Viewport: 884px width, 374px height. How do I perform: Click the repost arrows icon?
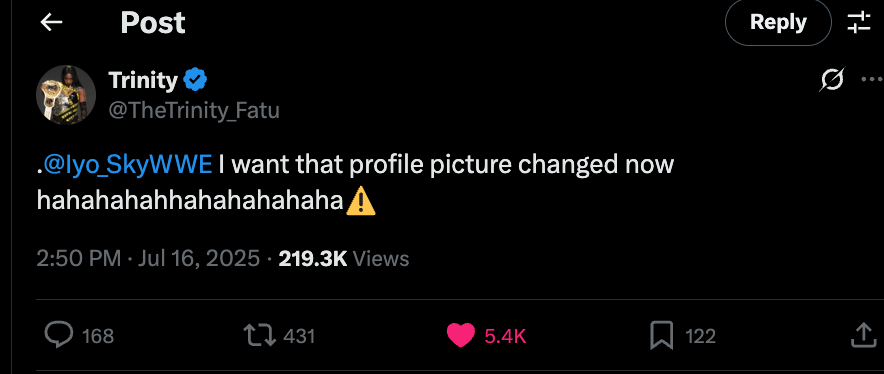point(259,336)
